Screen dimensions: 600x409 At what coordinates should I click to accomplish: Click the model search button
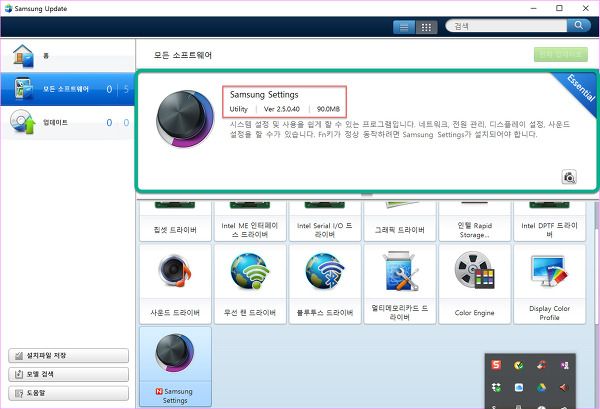(68, 374)
